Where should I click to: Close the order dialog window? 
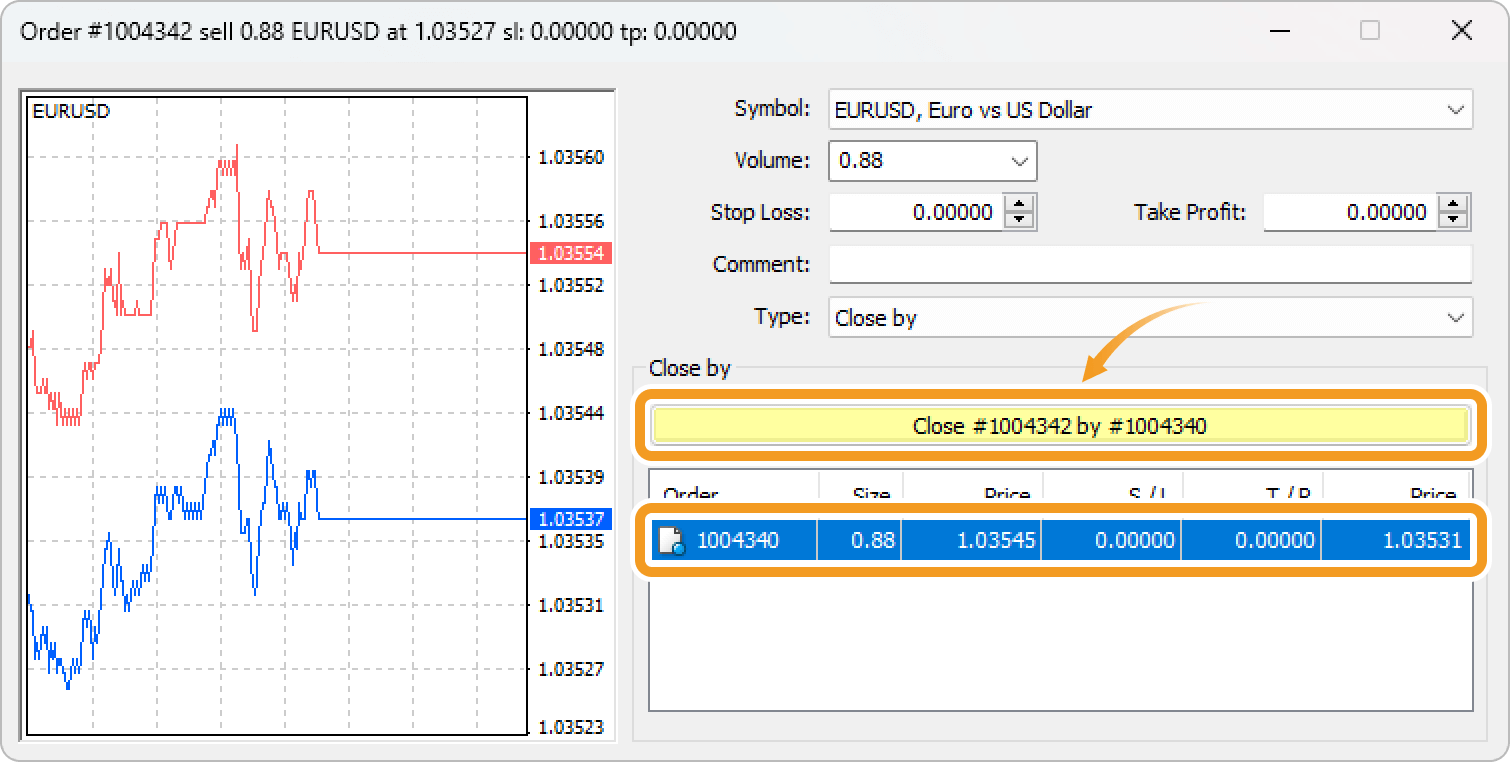[x=1461, y=31]
